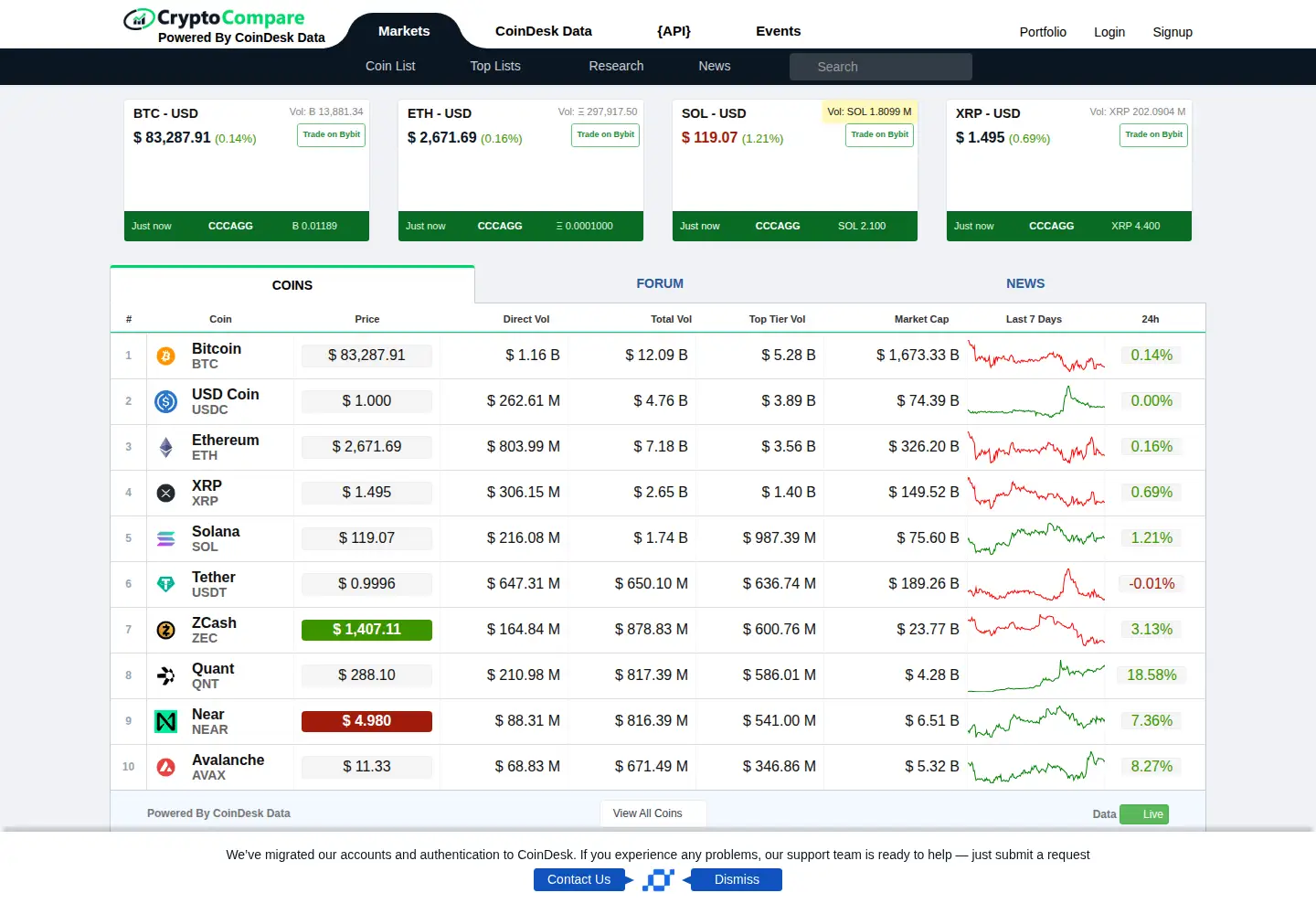Click Bitcoin market cap $ 1,673.33 B
1316x914 pixels.
[x=918, y=356]
